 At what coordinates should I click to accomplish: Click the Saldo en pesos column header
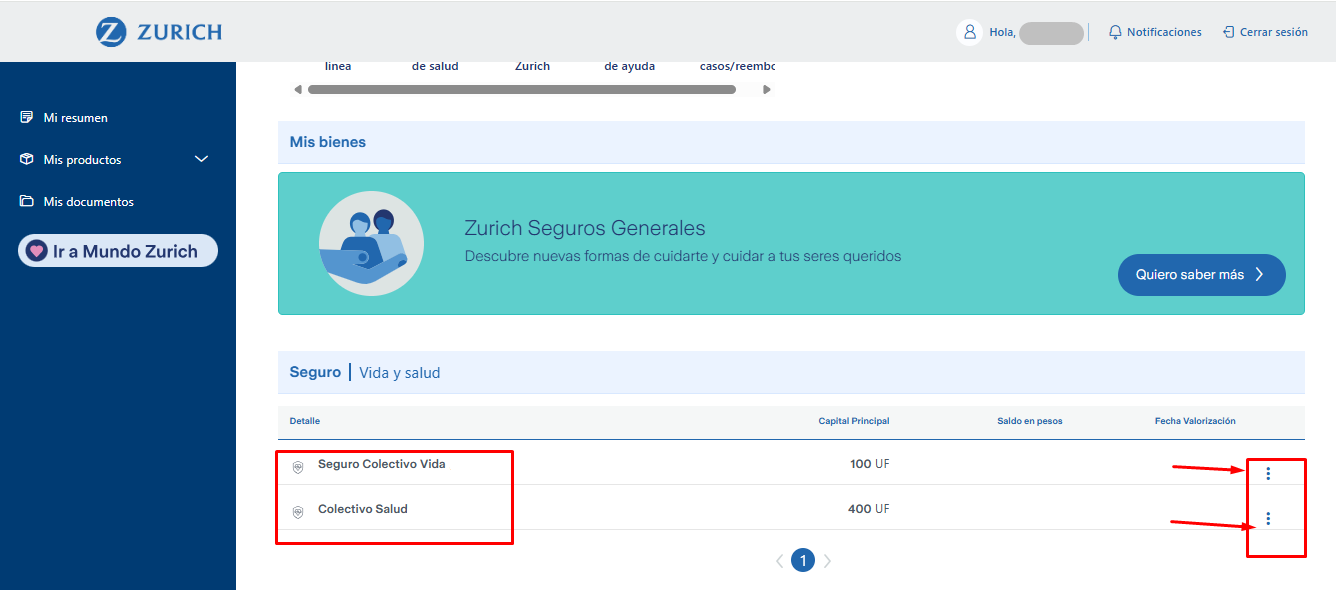(1030, 421)
